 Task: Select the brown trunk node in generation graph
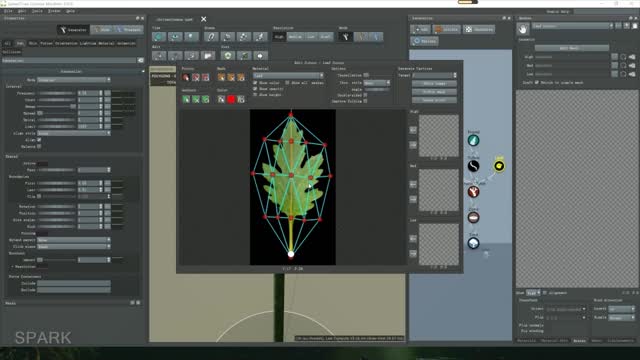[473, 218]
